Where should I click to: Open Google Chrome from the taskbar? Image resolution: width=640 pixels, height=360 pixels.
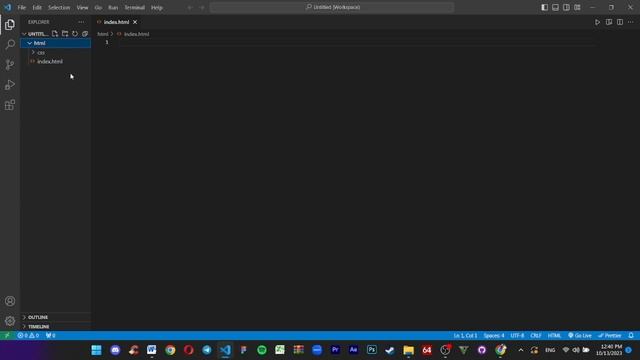coord(170,350)
